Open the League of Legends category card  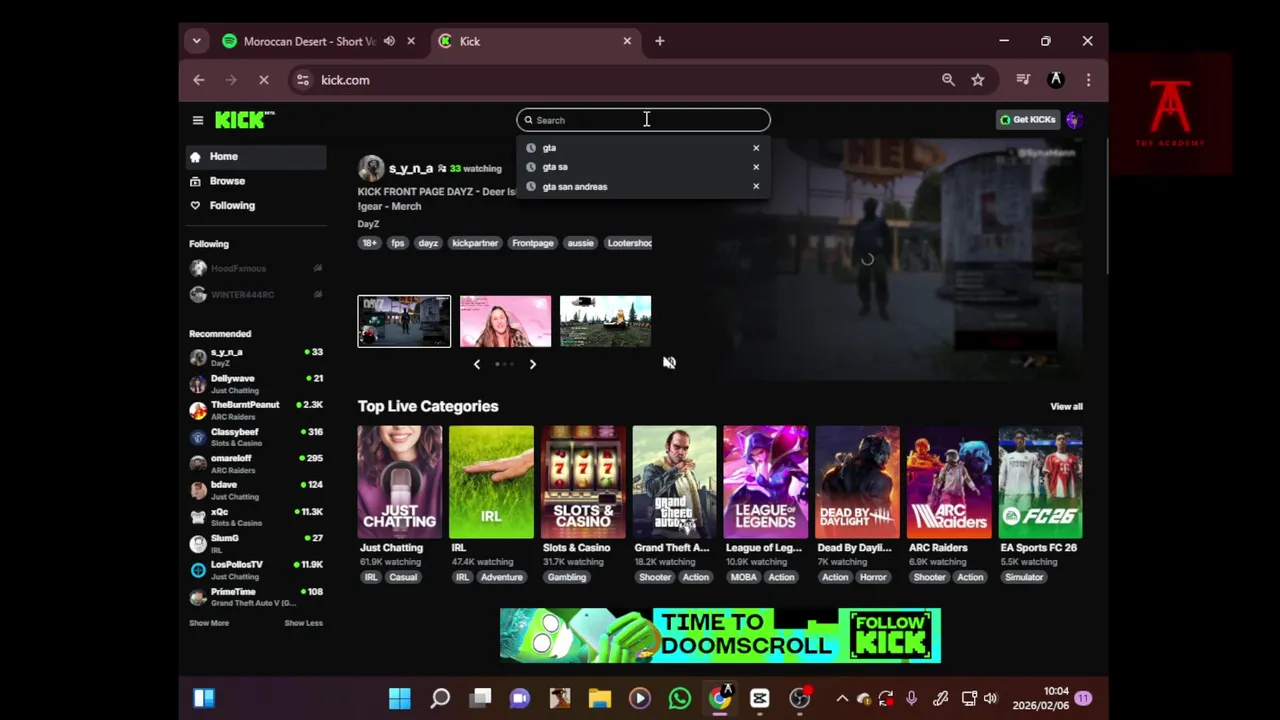tap(766, 482)
